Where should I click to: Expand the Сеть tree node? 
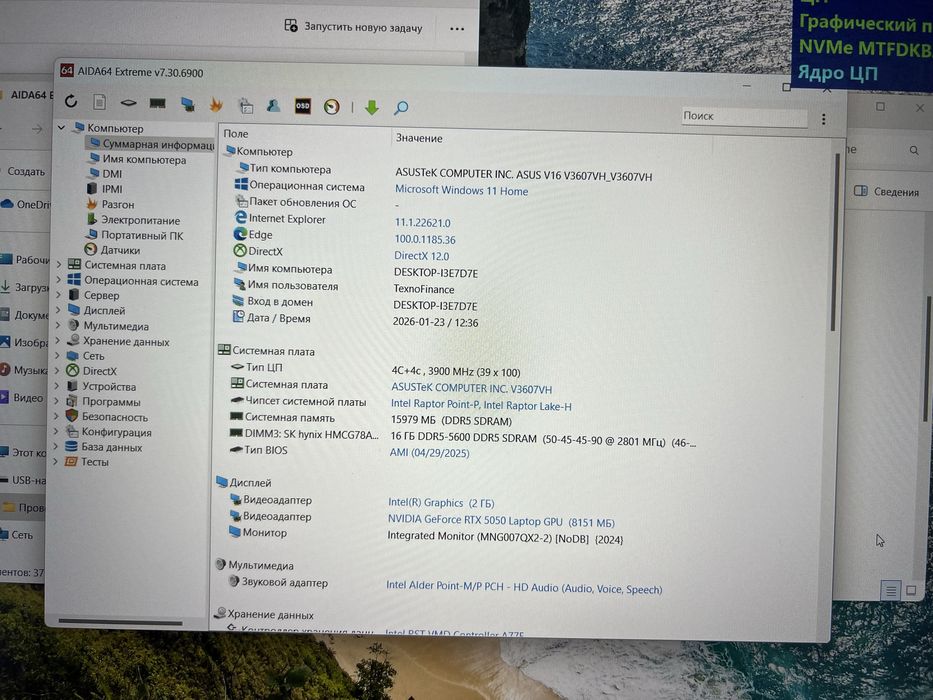58,355
